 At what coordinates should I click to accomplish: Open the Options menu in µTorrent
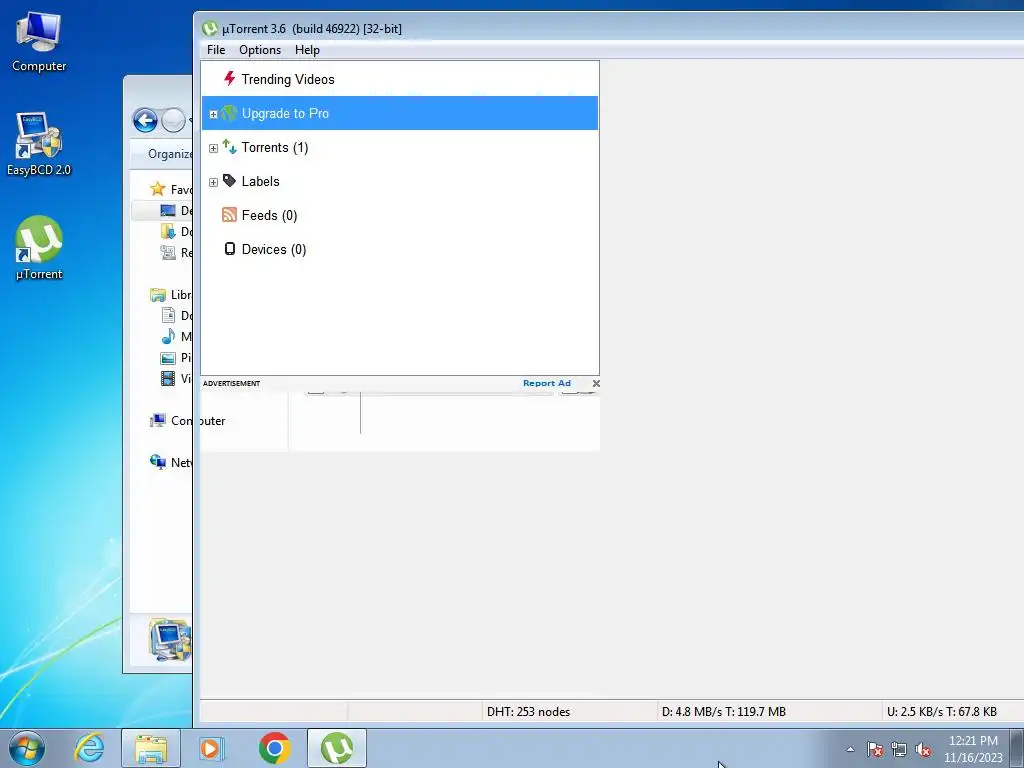coord(260,50)
